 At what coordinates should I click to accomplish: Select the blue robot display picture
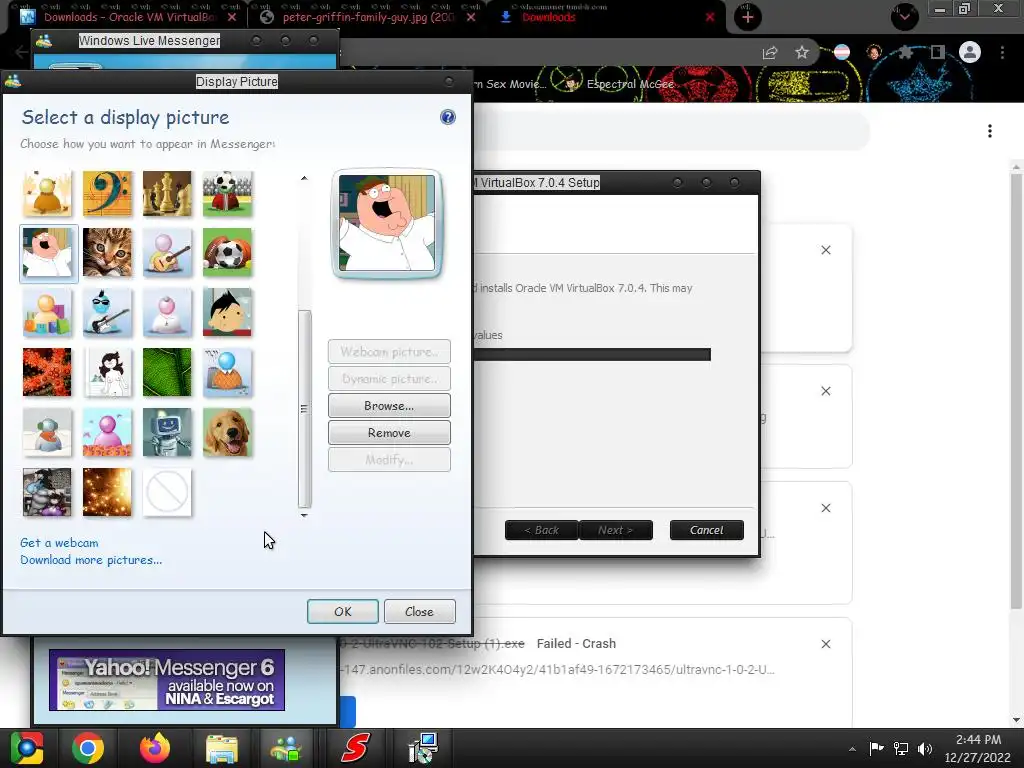[x=167, y=432]
